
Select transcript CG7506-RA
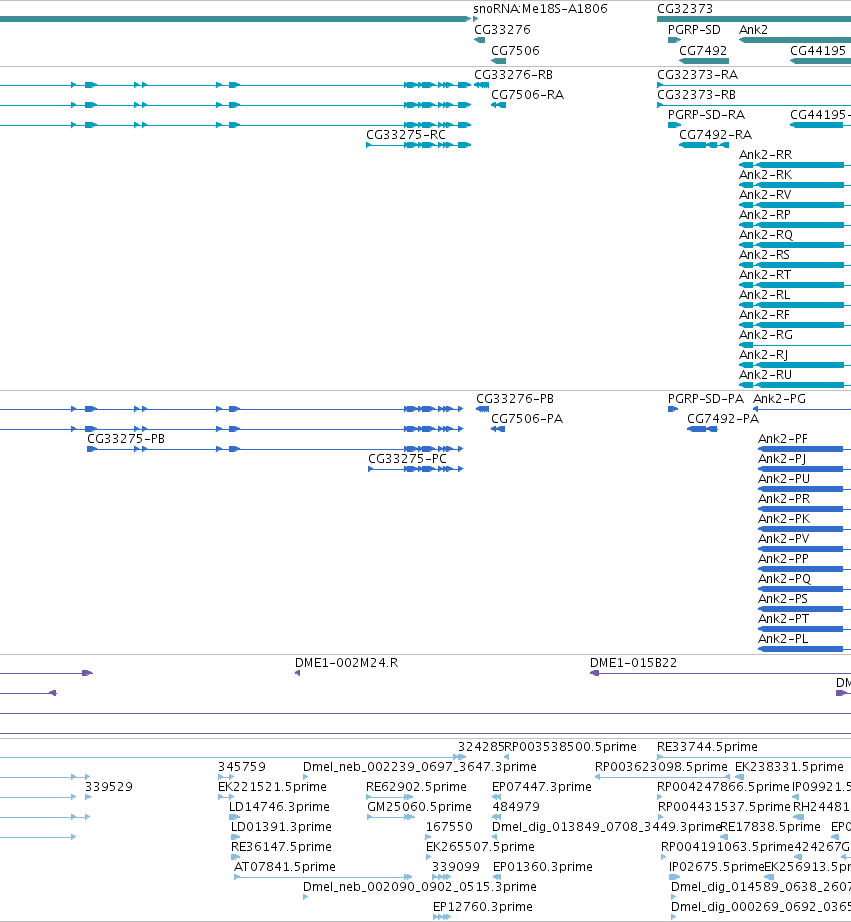pos(528,95)
